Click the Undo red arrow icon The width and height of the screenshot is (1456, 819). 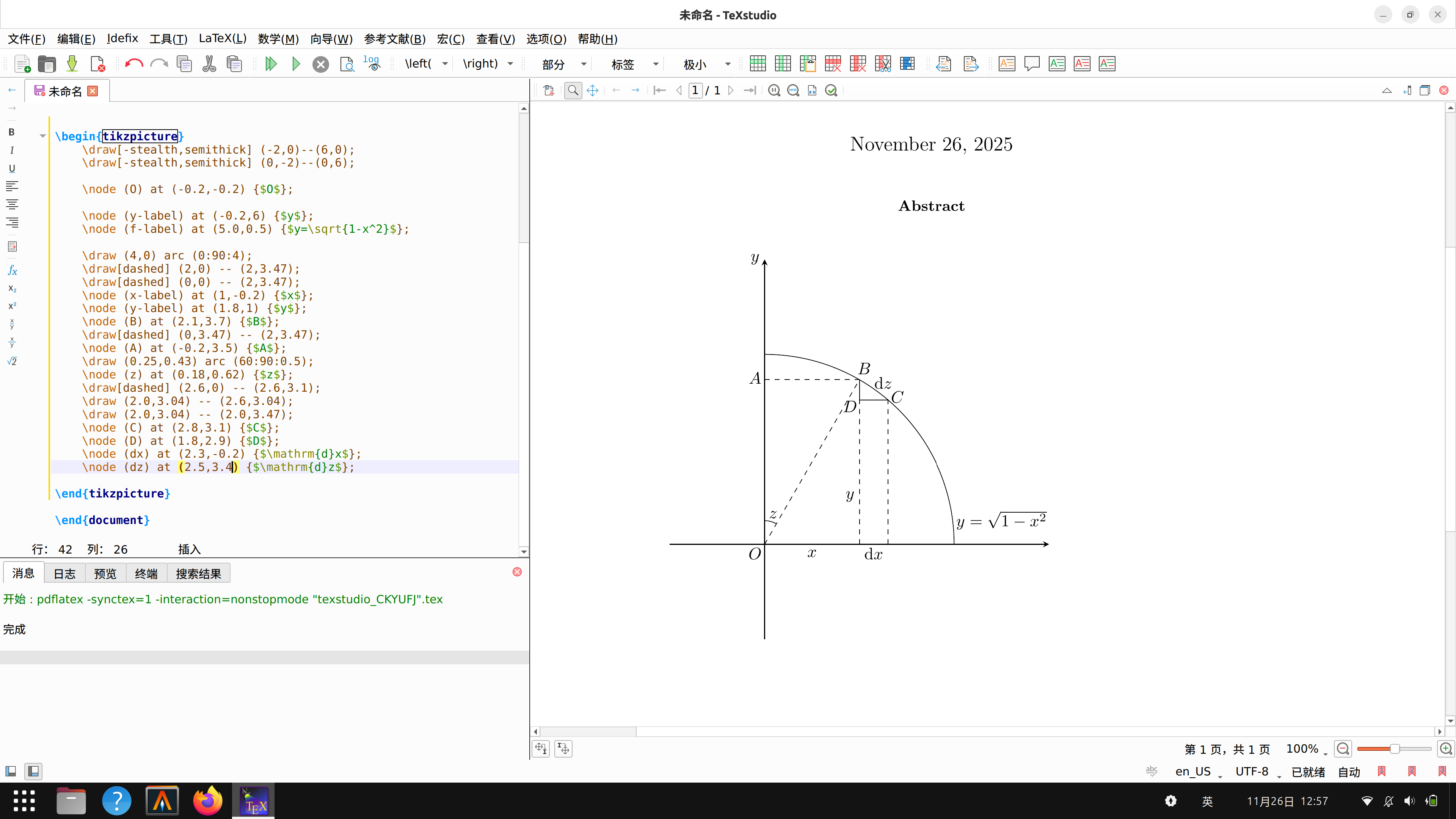pyautogui.click(x=134, y=64)
